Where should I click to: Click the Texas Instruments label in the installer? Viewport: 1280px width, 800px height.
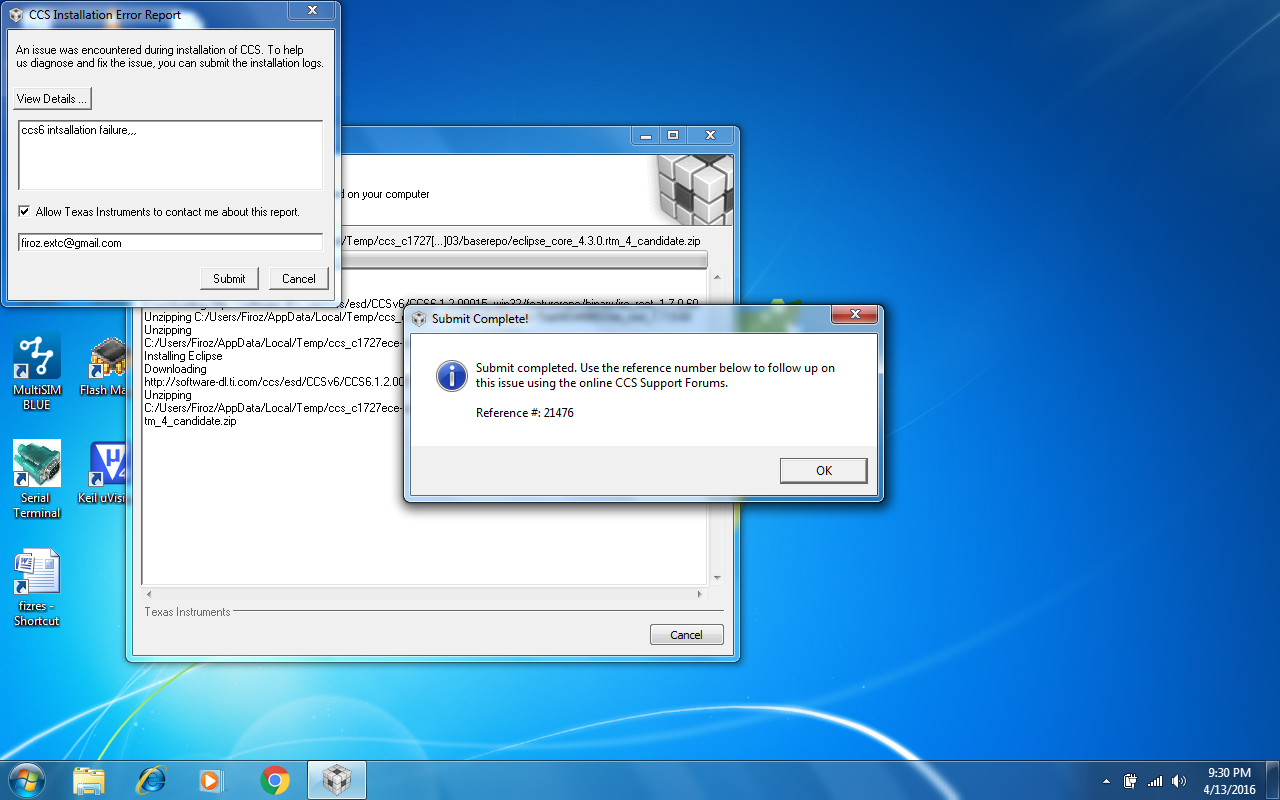pyautogui.click(x=187, y=612)
